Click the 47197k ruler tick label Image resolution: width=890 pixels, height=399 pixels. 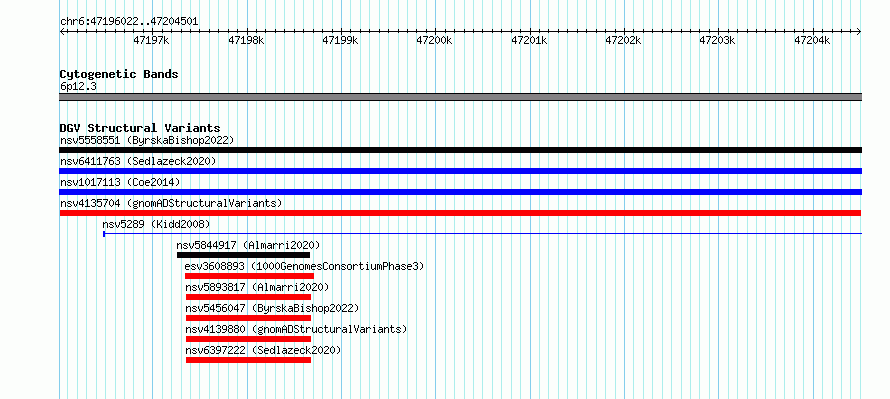click(x=152, y=41)
